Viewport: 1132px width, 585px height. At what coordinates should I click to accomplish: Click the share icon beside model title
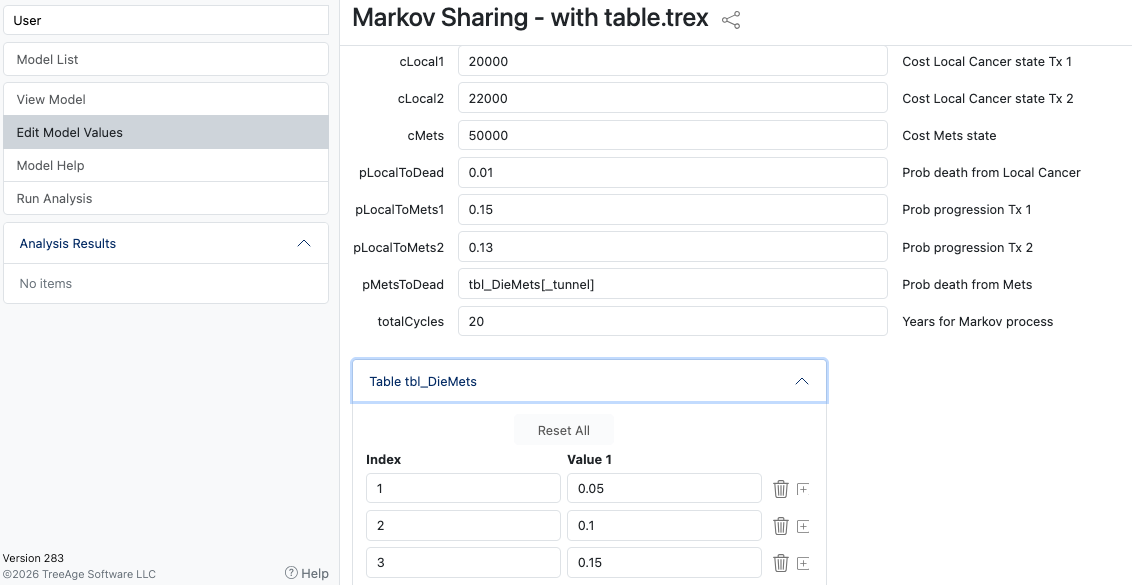(731, 20)
